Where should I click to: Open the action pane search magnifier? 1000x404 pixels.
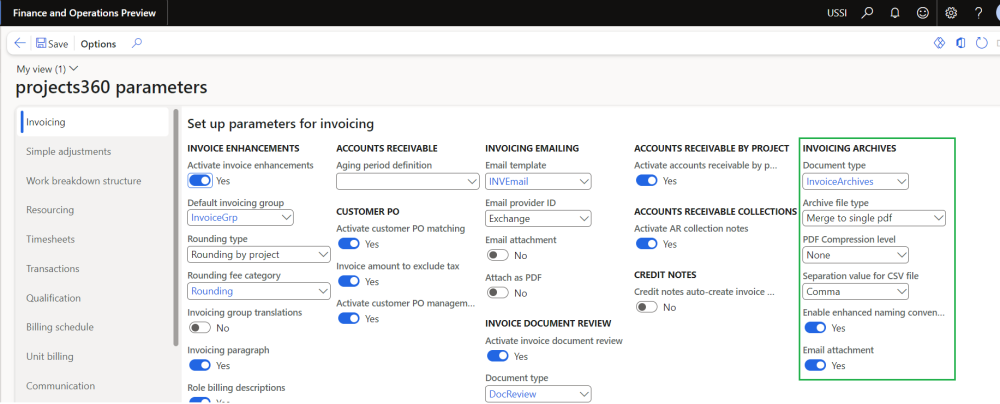(x=137, y=43)
